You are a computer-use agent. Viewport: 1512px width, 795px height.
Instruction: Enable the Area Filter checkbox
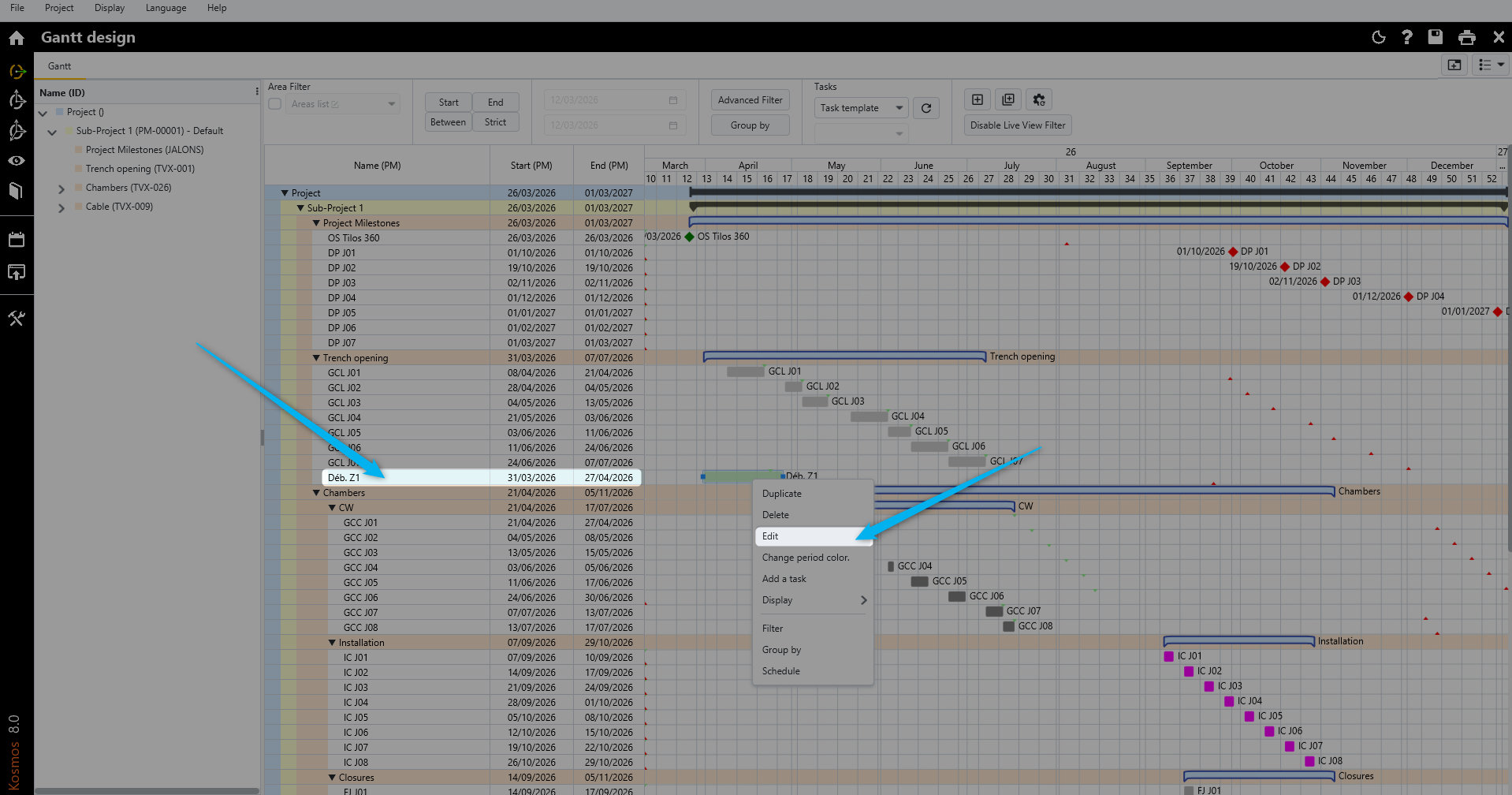click(275, 104)
